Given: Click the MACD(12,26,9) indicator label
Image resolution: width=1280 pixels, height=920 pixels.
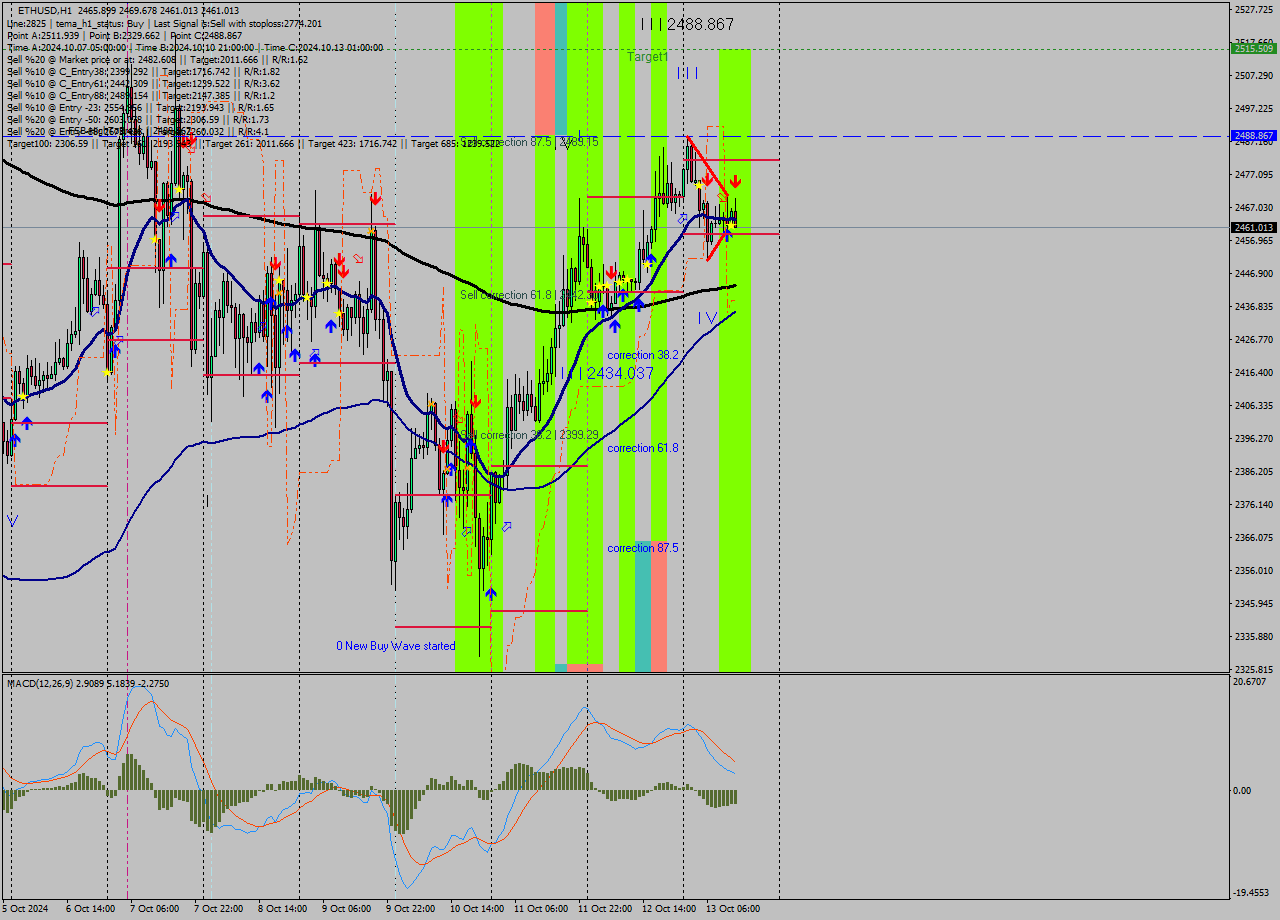Looking at the screenshot, I should click(x=88, y=683).
